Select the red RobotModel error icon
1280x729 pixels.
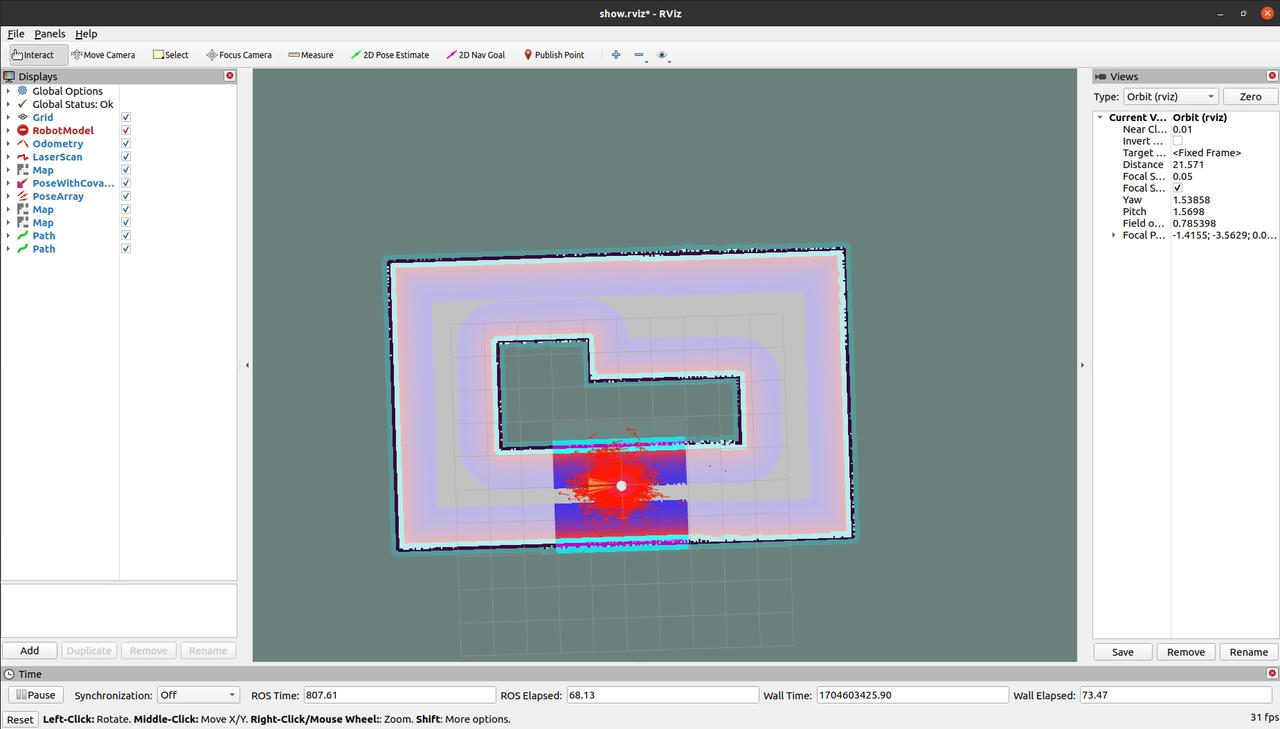coord(23,130)
